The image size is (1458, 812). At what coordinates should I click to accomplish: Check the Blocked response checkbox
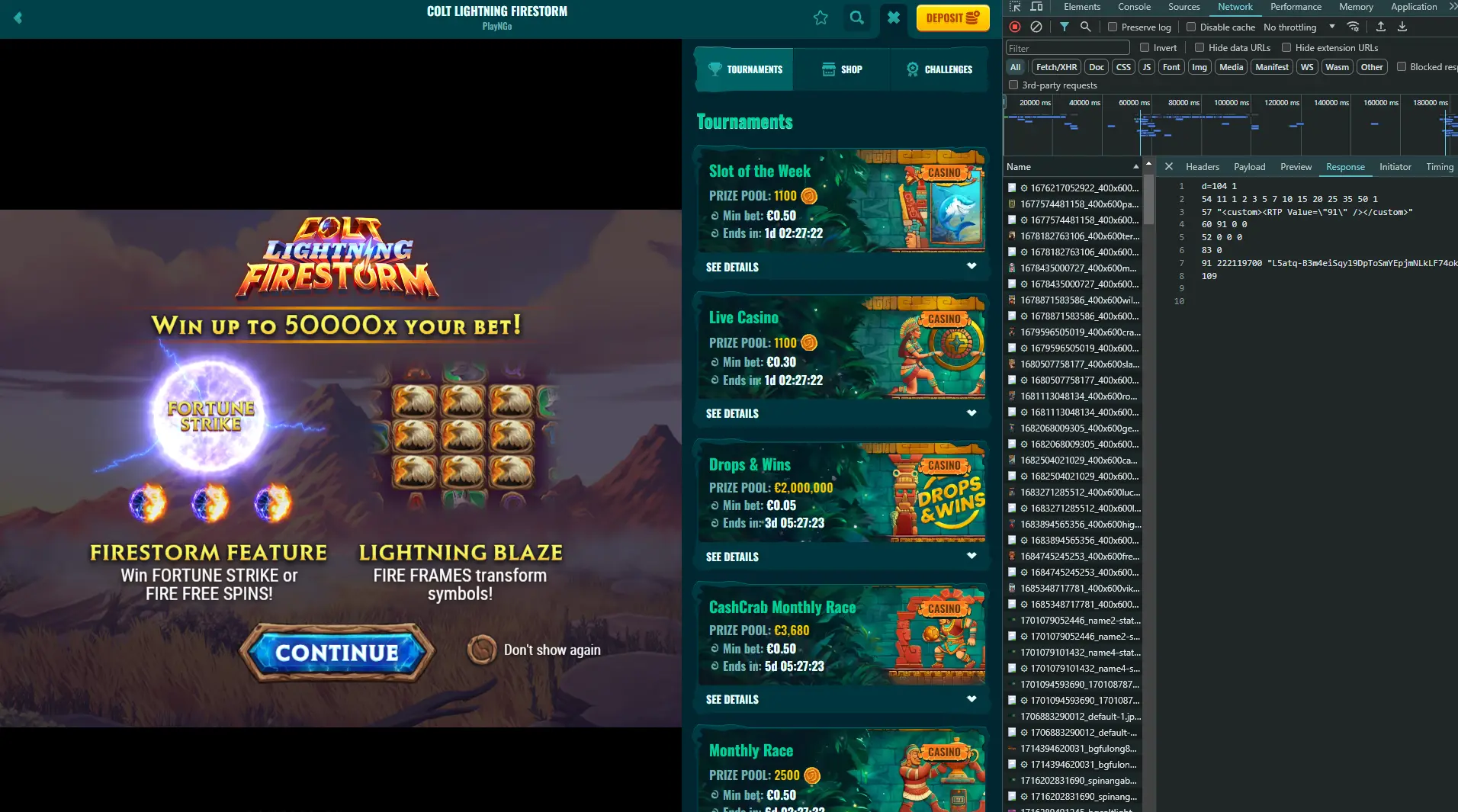(1402, 66)
